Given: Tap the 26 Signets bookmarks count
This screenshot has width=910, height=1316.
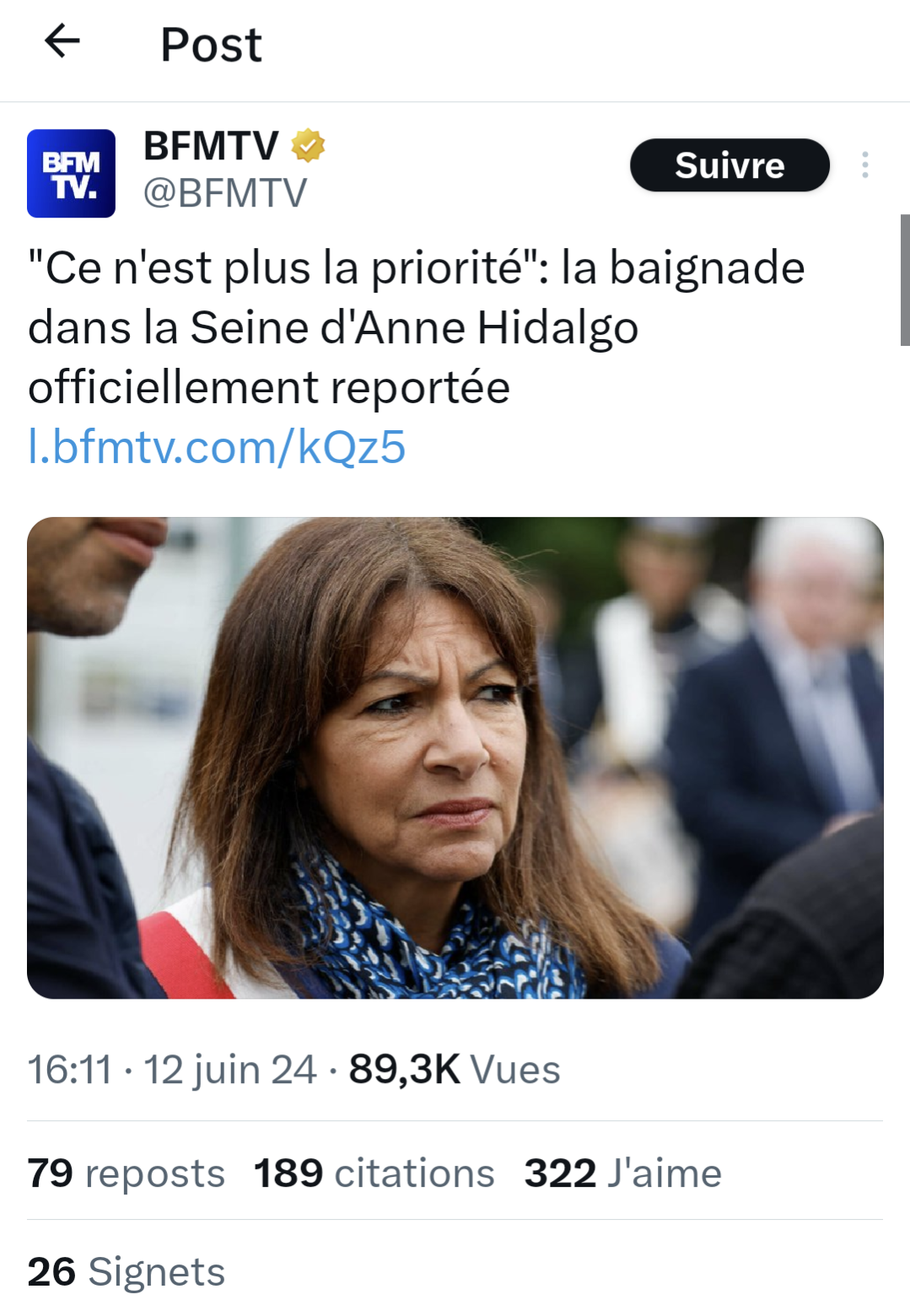Looking at the screenshot, I should pos(127,1271).
